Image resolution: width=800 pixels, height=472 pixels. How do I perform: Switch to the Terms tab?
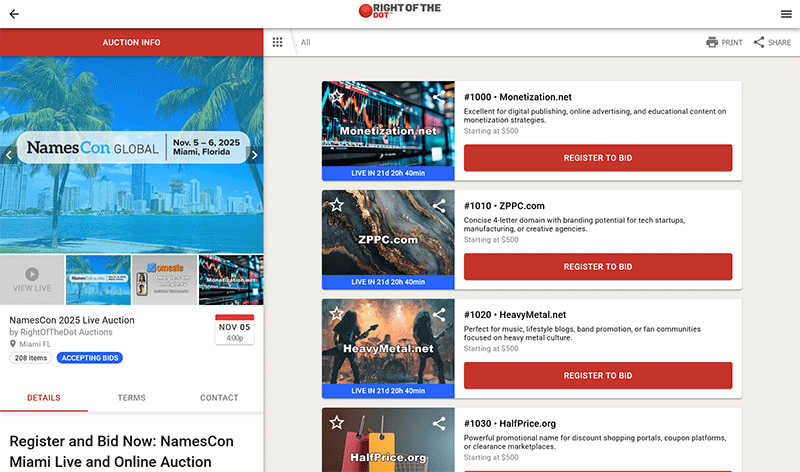131,398
